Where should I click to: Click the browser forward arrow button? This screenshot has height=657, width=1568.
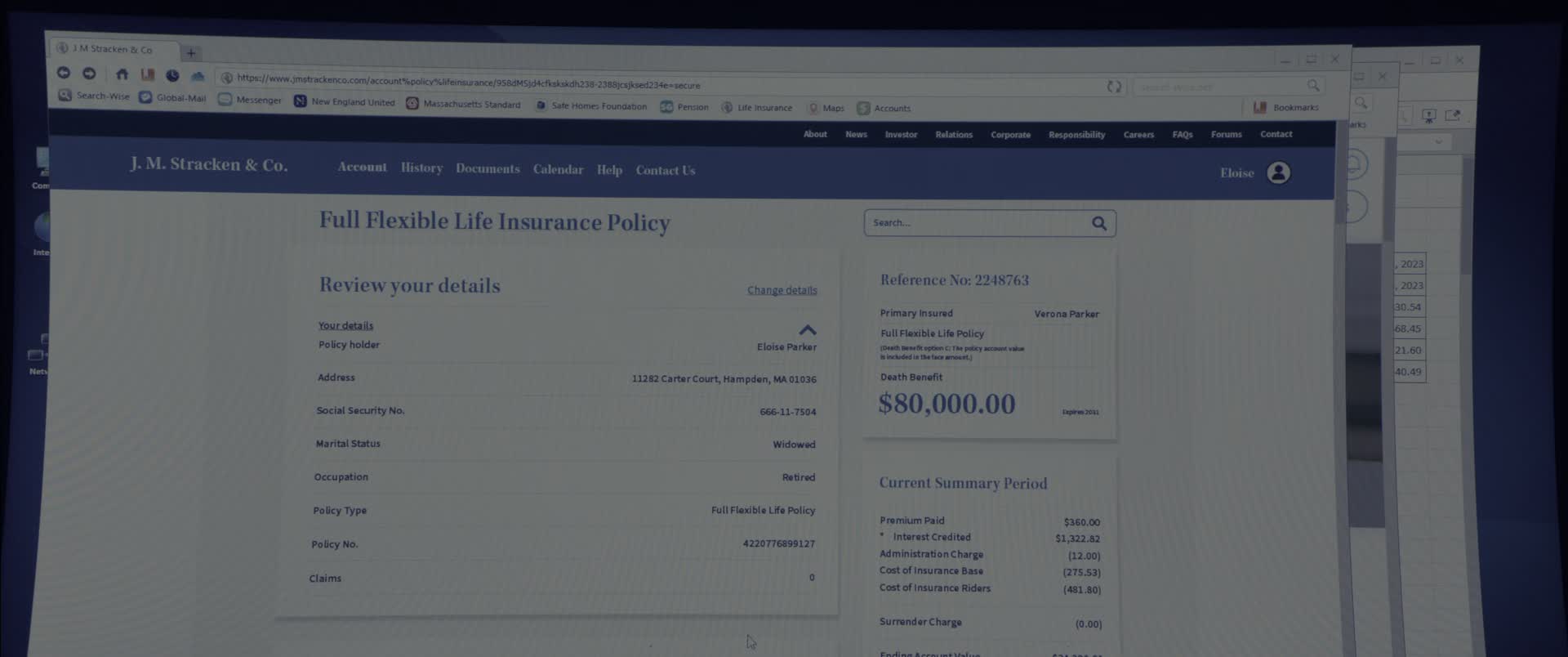[x=89, y=74]
